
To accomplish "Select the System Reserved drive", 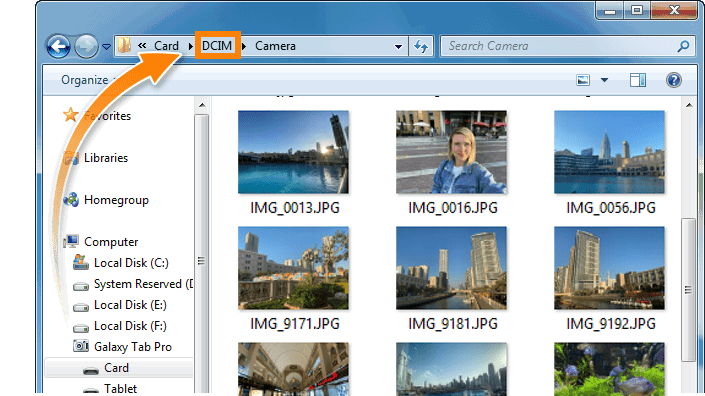I will click(x=143, y=284).
